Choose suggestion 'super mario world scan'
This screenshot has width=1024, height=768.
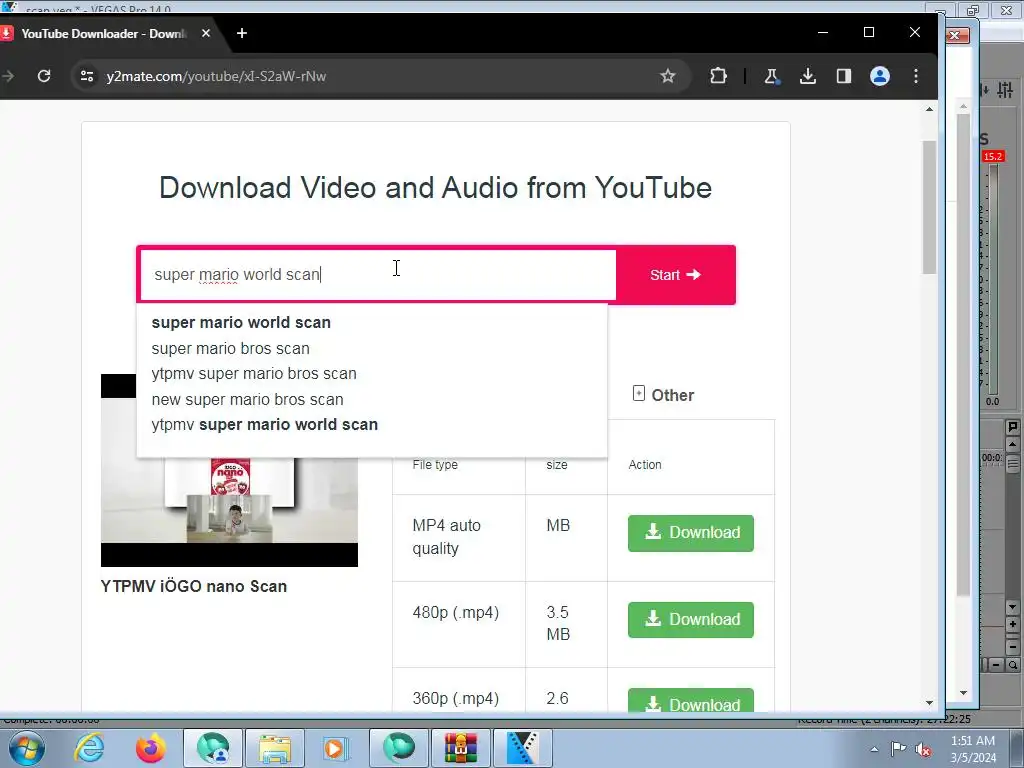click(x=241, y=323)
